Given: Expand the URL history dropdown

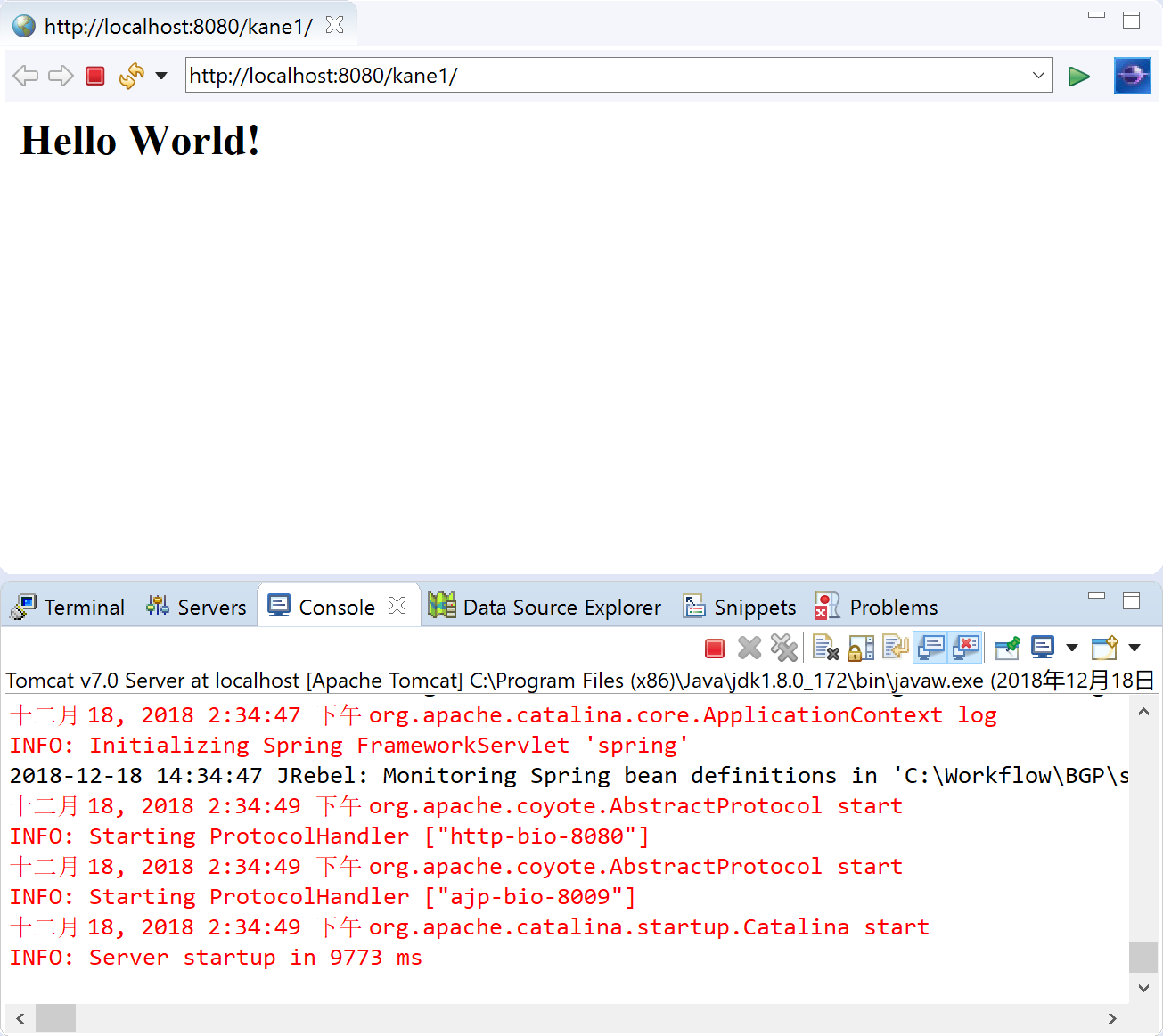Looking at the screenshot, I should (x=1038, y=76).
